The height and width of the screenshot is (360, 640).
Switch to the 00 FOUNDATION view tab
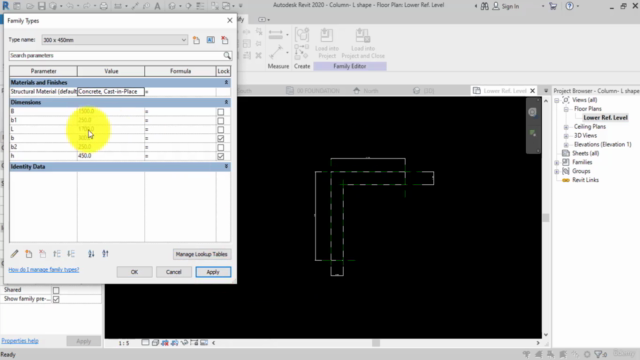[x=313, y=91]
